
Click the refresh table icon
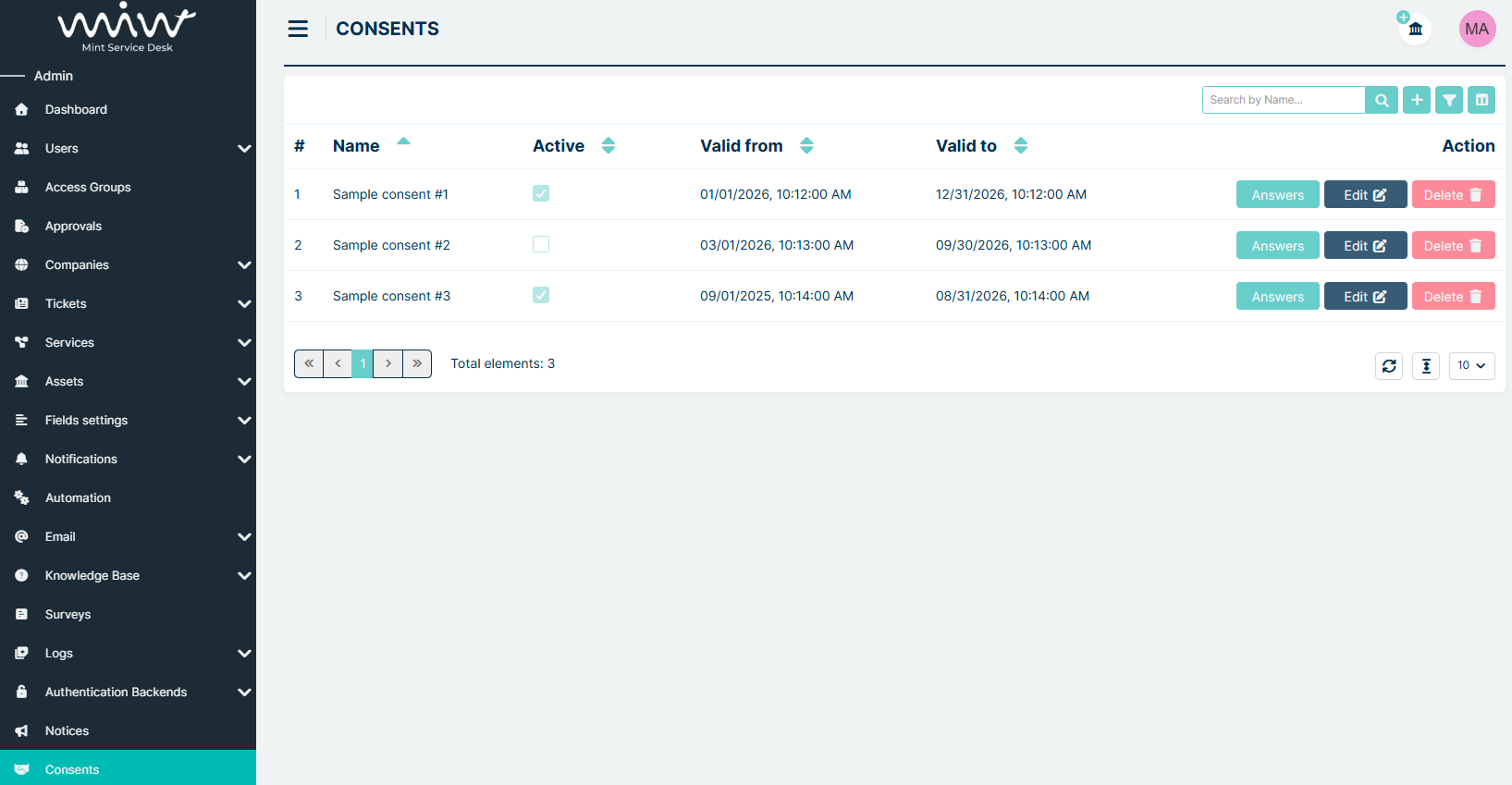click(1389, 366)
